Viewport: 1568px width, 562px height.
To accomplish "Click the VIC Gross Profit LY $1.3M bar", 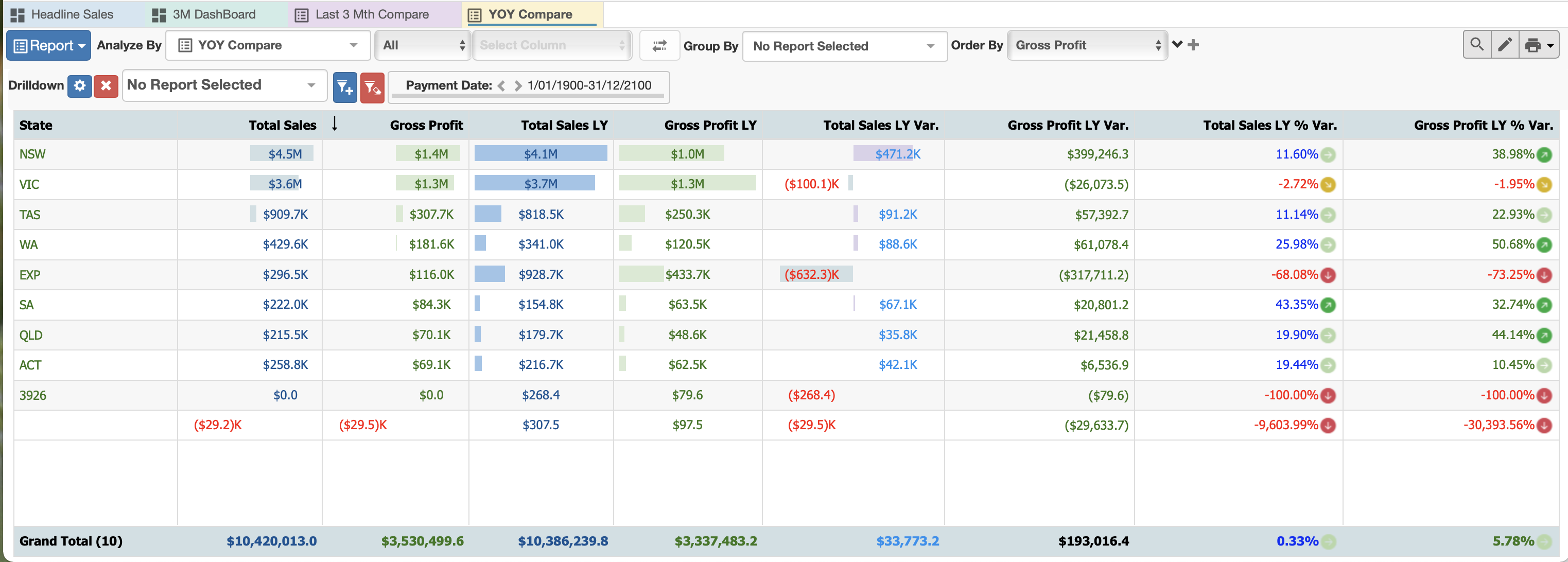I will click(687, 184).
